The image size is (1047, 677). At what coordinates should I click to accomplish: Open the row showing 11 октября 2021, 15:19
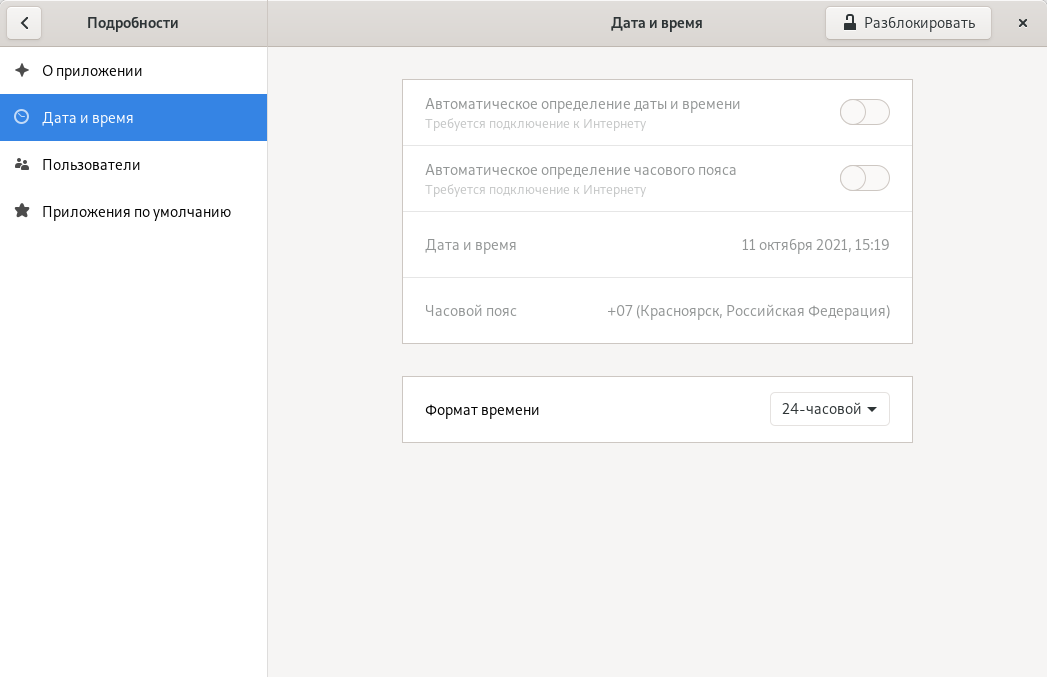(657, 245)
